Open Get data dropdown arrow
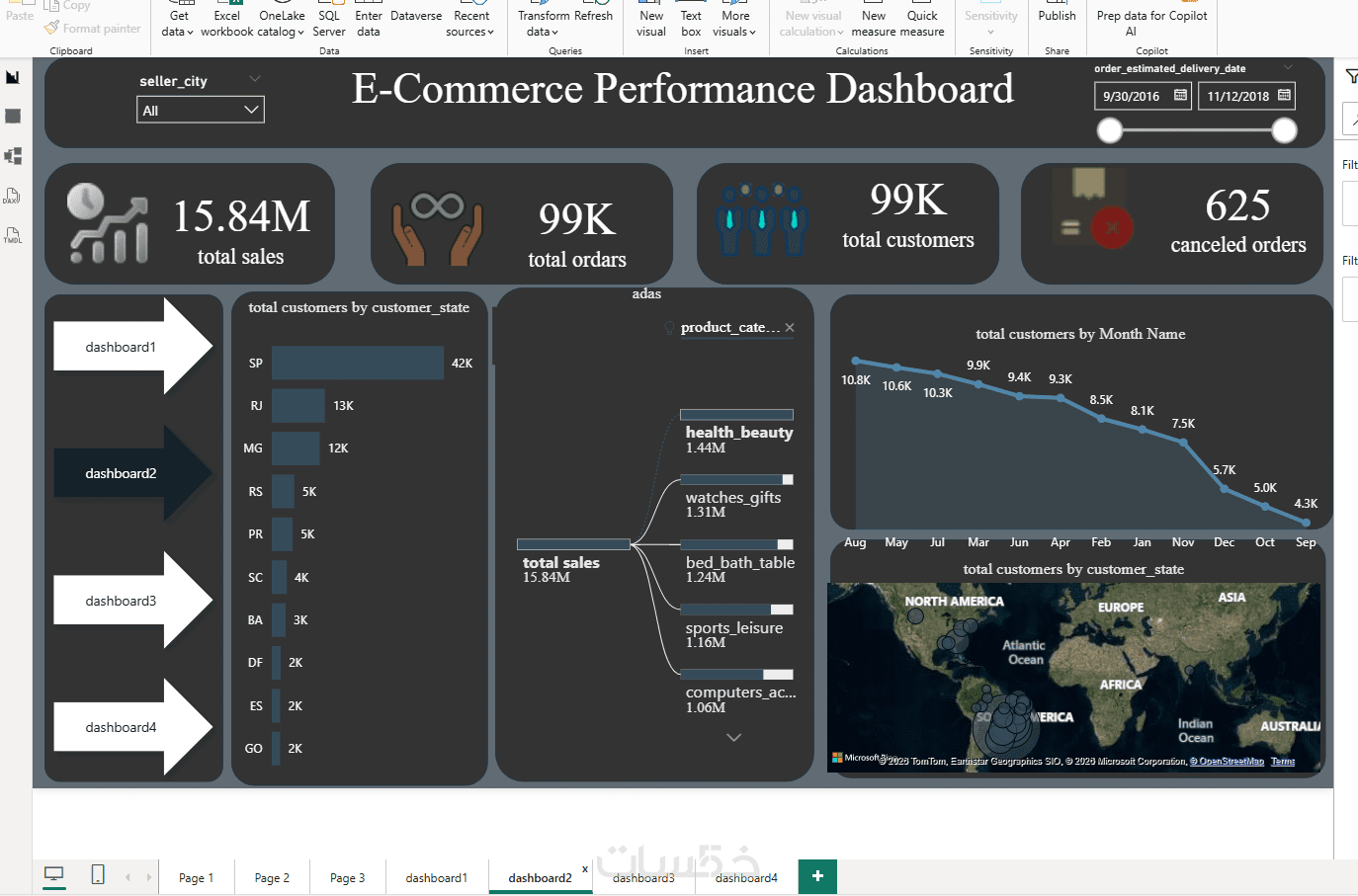 point(190,33)
